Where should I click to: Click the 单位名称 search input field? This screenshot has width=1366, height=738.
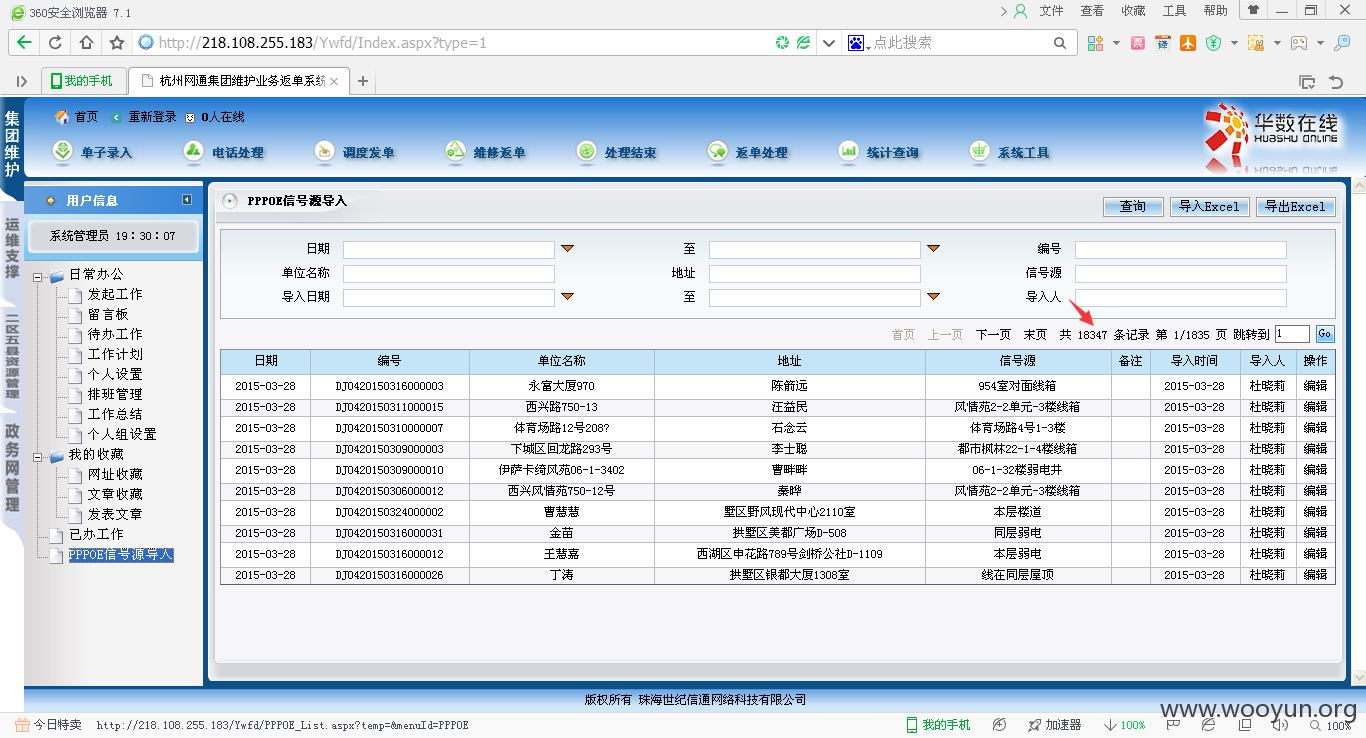coord(448,274)
